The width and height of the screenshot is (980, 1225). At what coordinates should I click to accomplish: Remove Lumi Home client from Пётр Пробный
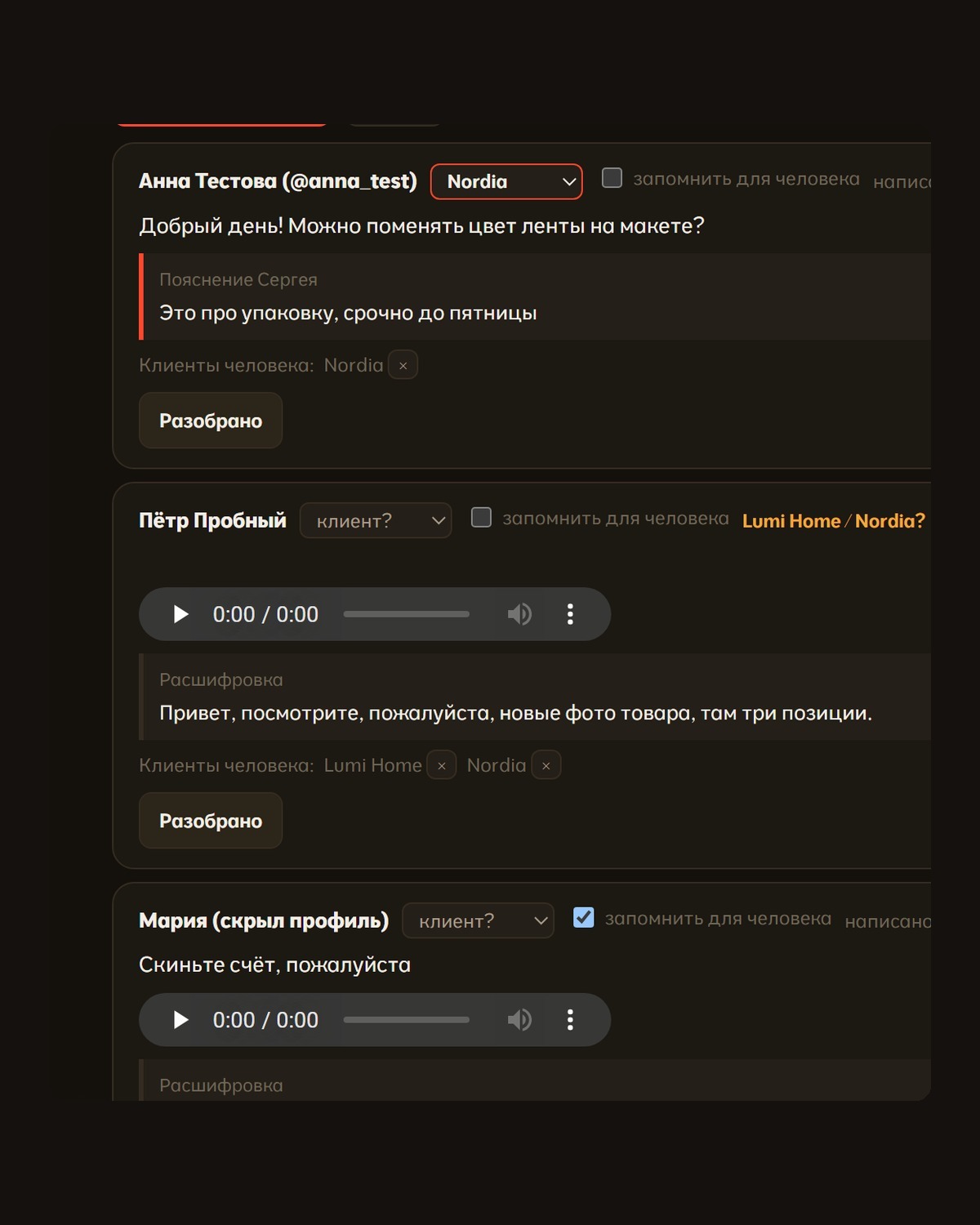pyautogui.click(x=442, y=765)
